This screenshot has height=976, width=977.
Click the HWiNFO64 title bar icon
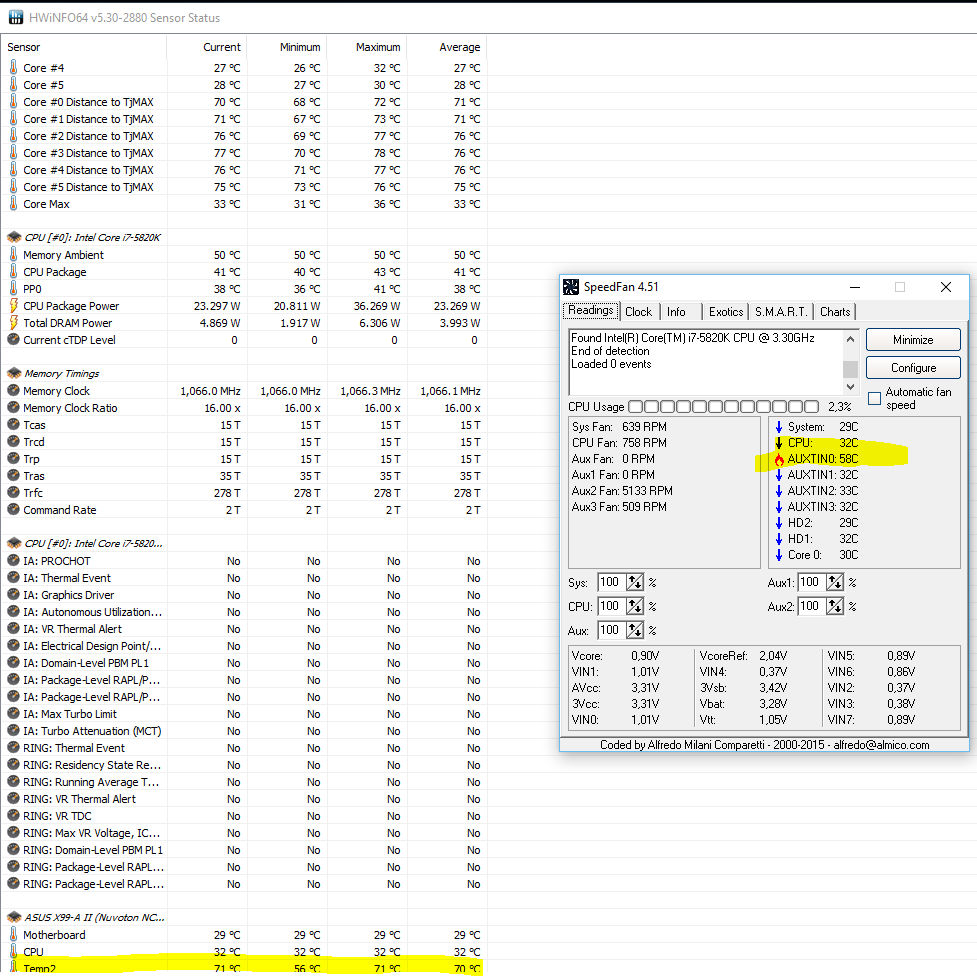tap(16, 17)
